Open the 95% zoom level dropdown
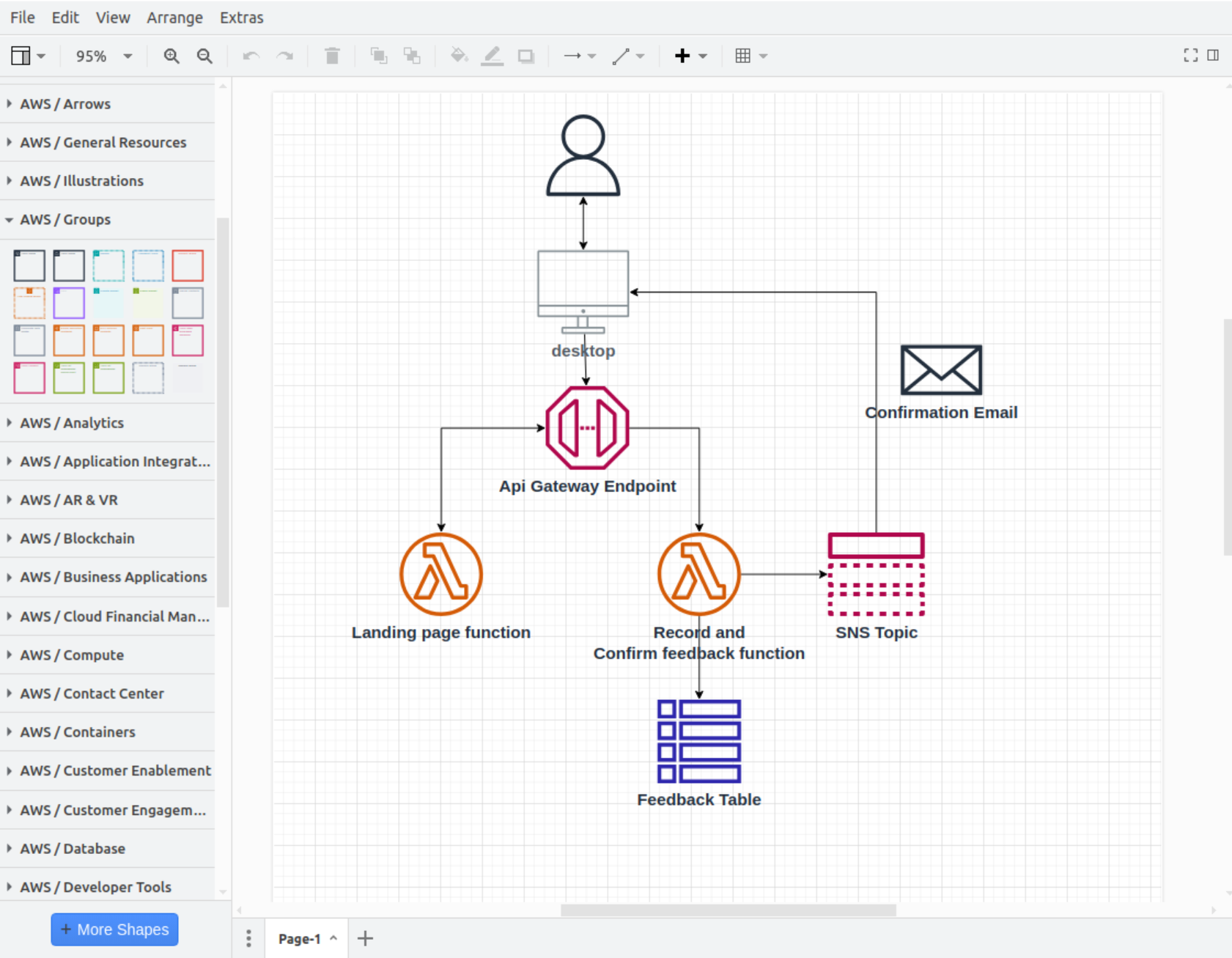The height and width of the screenshot is (958, 1232). 103,56
